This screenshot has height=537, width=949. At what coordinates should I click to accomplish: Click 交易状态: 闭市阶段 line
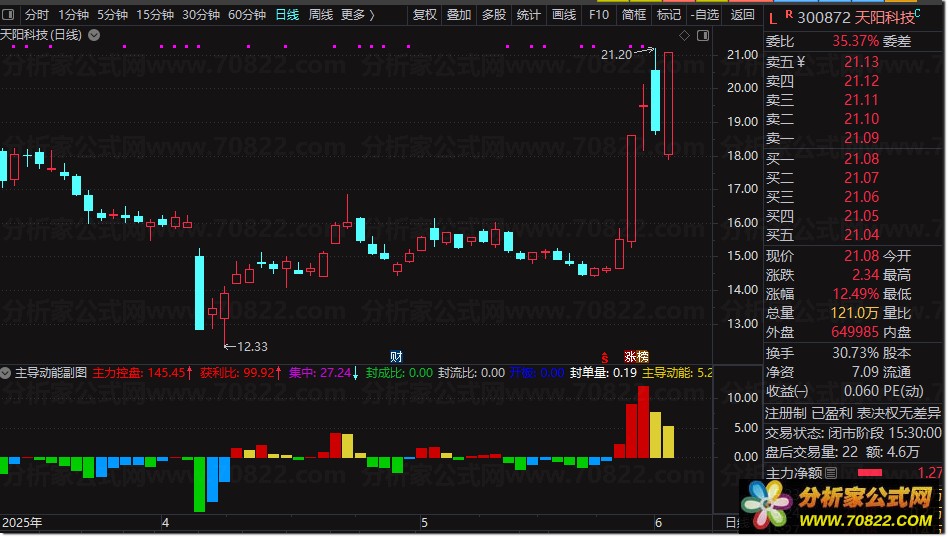click(x=853, y=432)
